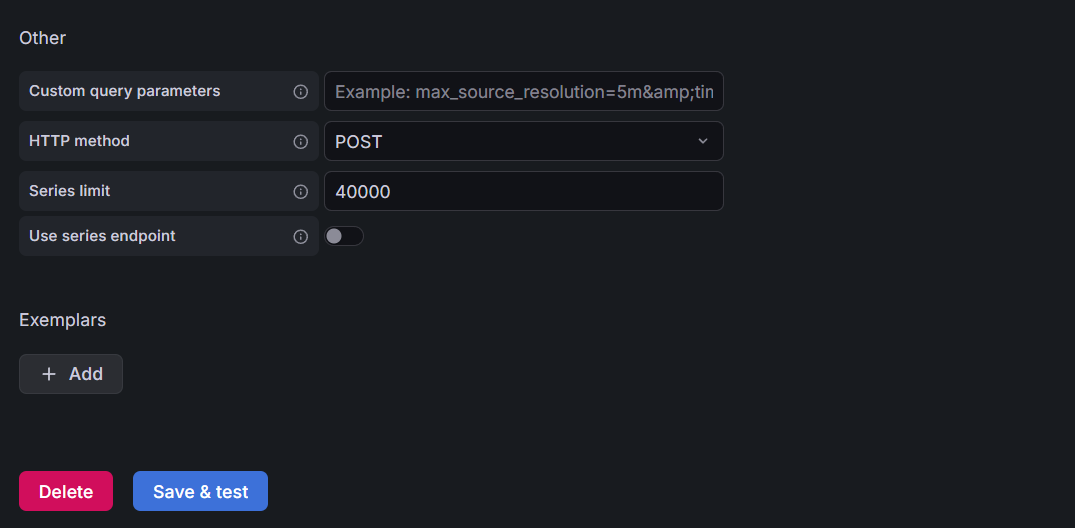Image resolution: width=1075 pixels, height=528 pixels.
Task: Click the Add exemplar button label
Action: [x=86, y=374]
